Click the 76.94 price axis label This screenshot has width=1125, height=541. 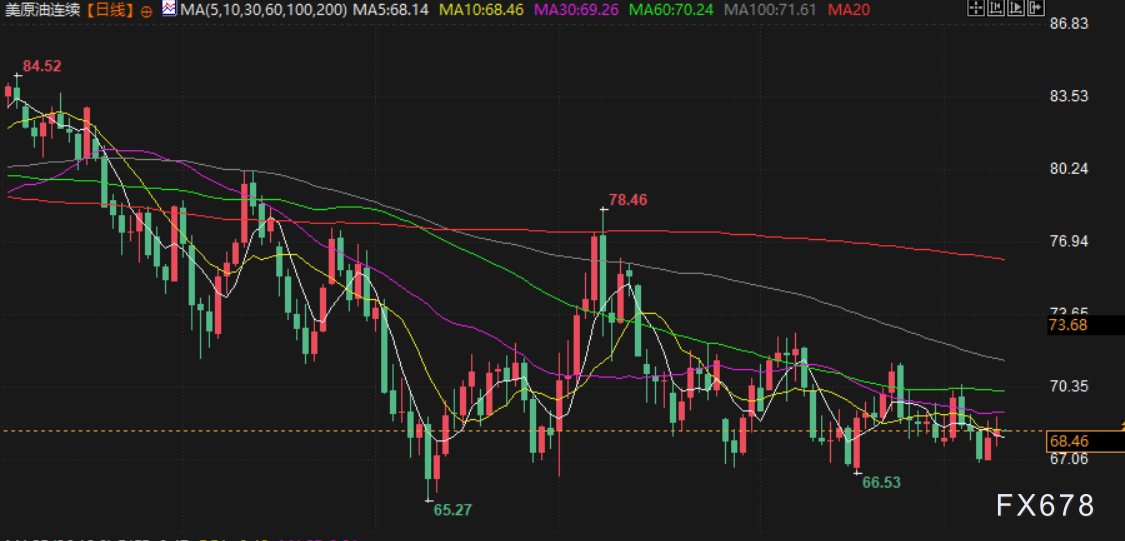[1070, 241]
